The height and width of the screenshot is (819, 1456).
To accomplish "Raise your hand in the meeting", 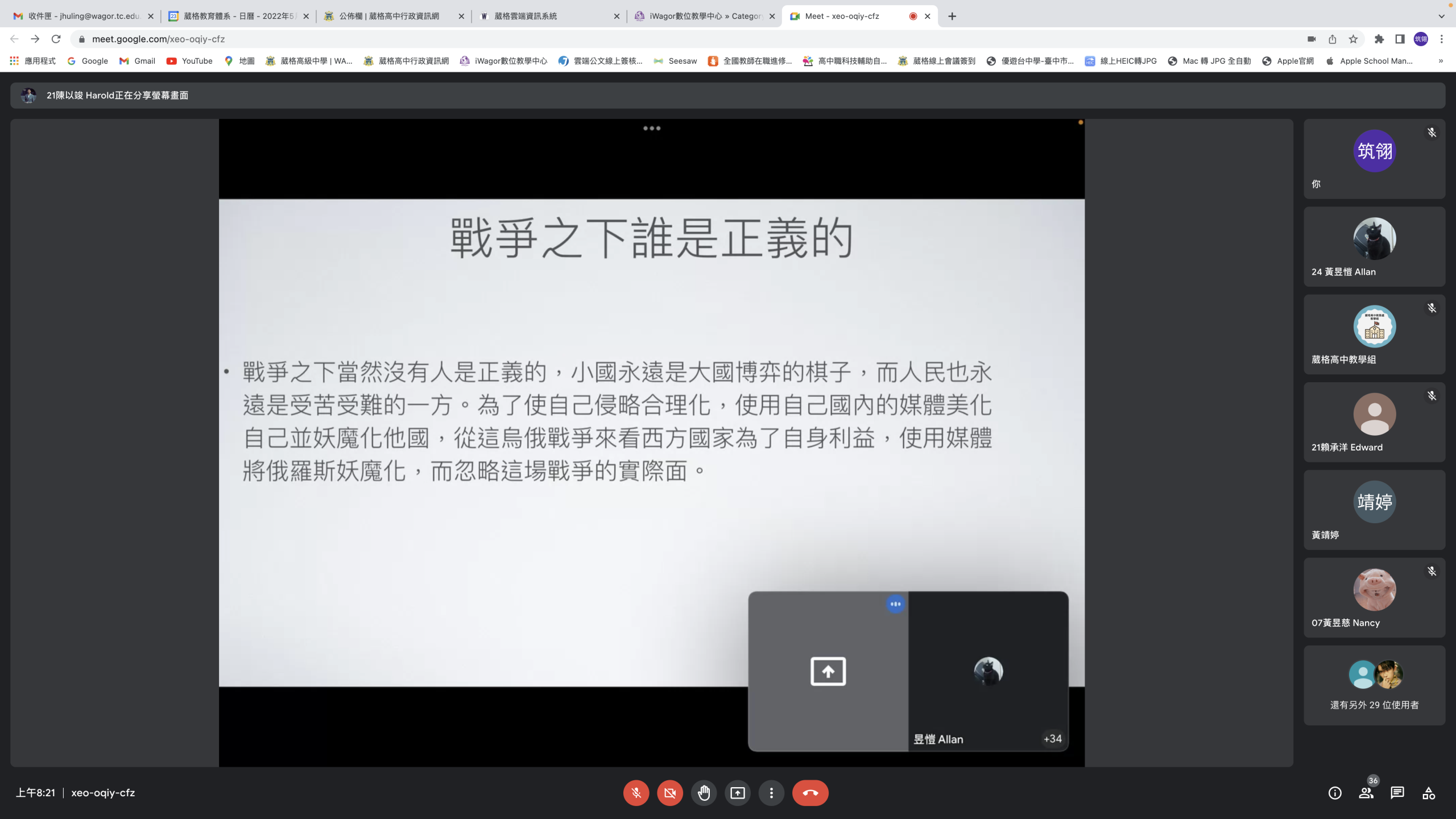I will [704, 793].
